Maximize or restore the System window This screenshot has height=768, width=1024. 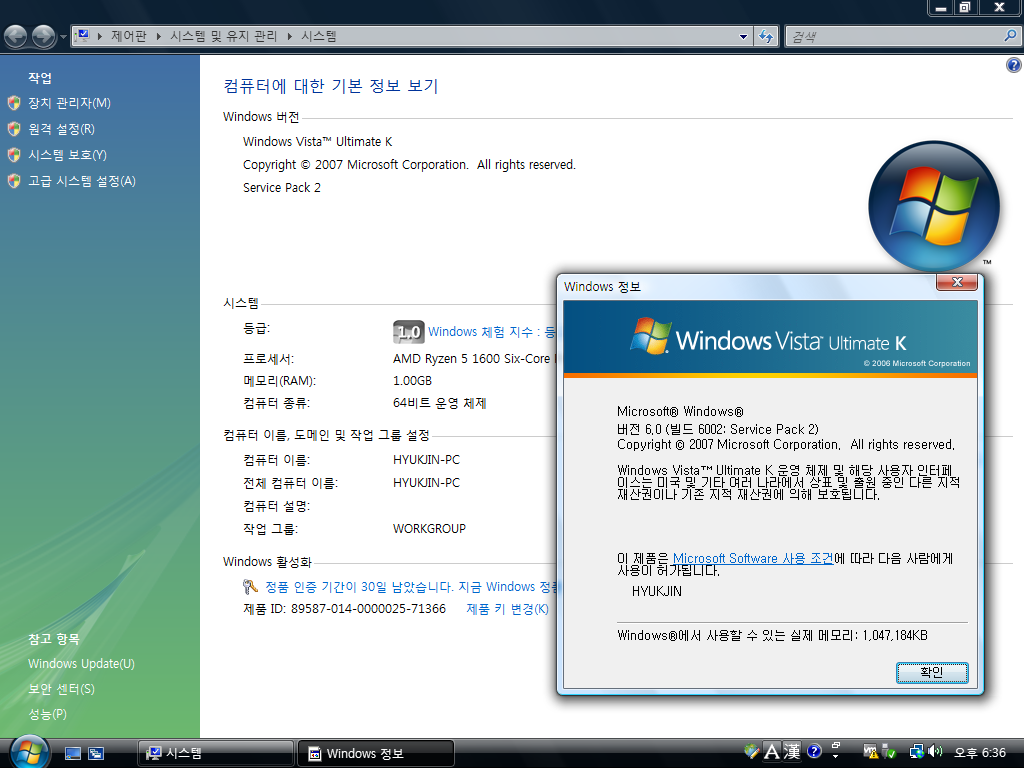tap(965, 7)
